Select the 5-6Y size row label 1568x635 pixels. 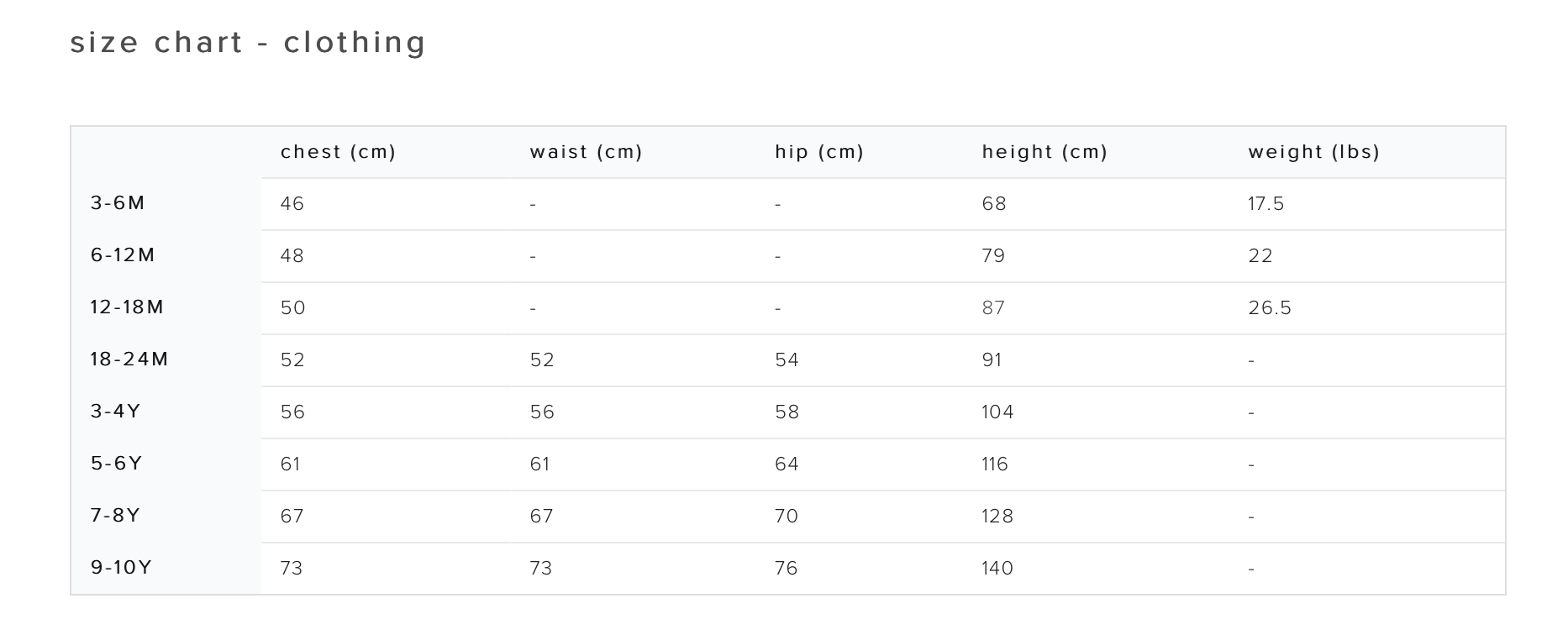(116, 464)
